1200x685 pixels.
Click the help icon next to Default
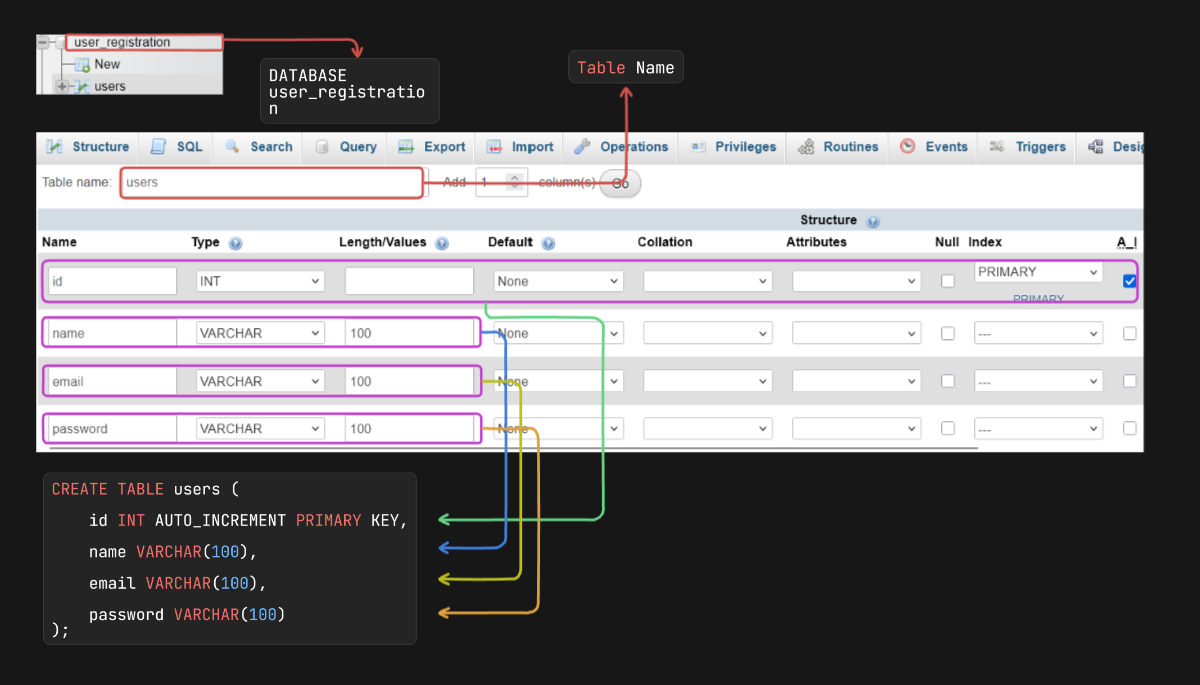548,243
